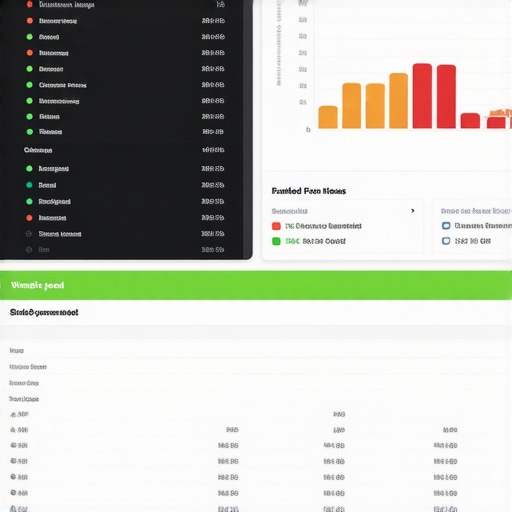Image resolution: width=512 pixels, height=512 pixels.
Task: Click the green banner header title
Action: (37, 285)
